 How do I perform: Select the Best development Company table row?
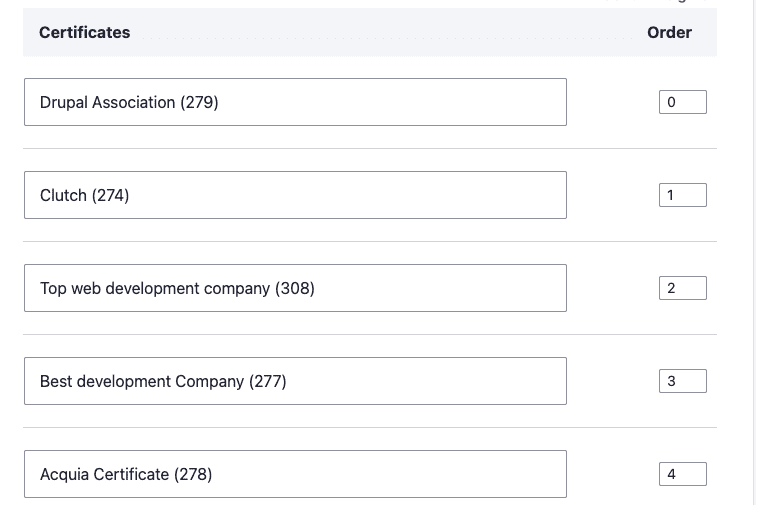(x=610, y=382)
